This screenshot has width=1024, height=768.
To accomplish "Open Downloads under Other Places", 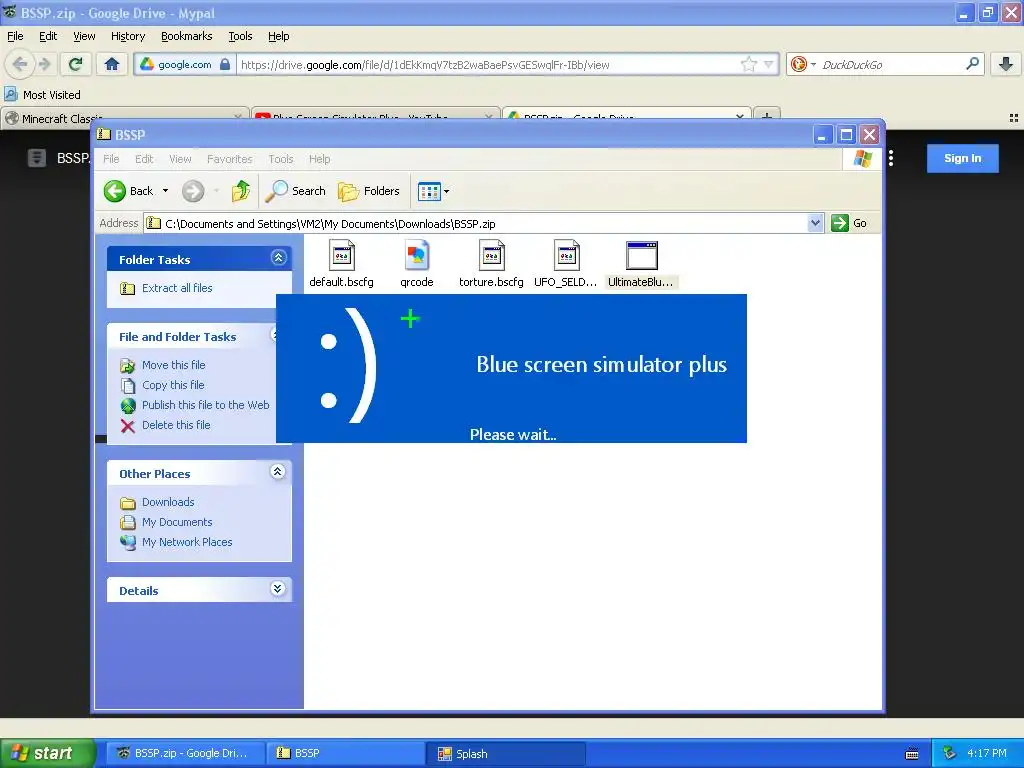I will click(x=168, y=502).
